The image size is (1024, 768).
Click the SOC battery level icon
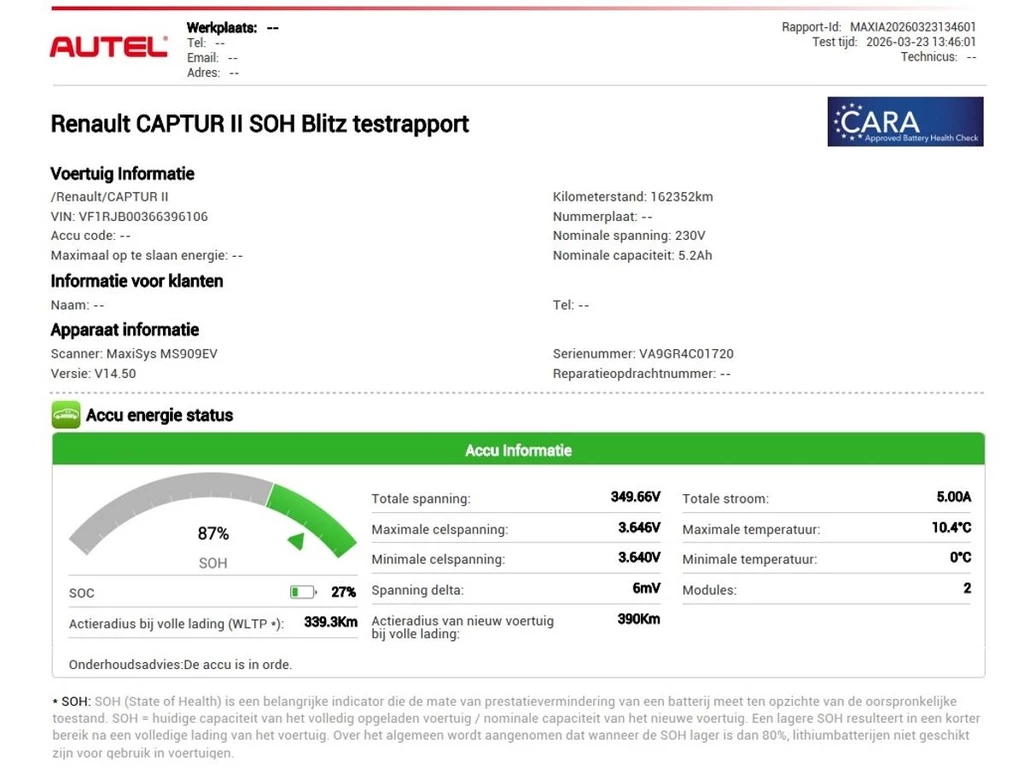(302, 592)
